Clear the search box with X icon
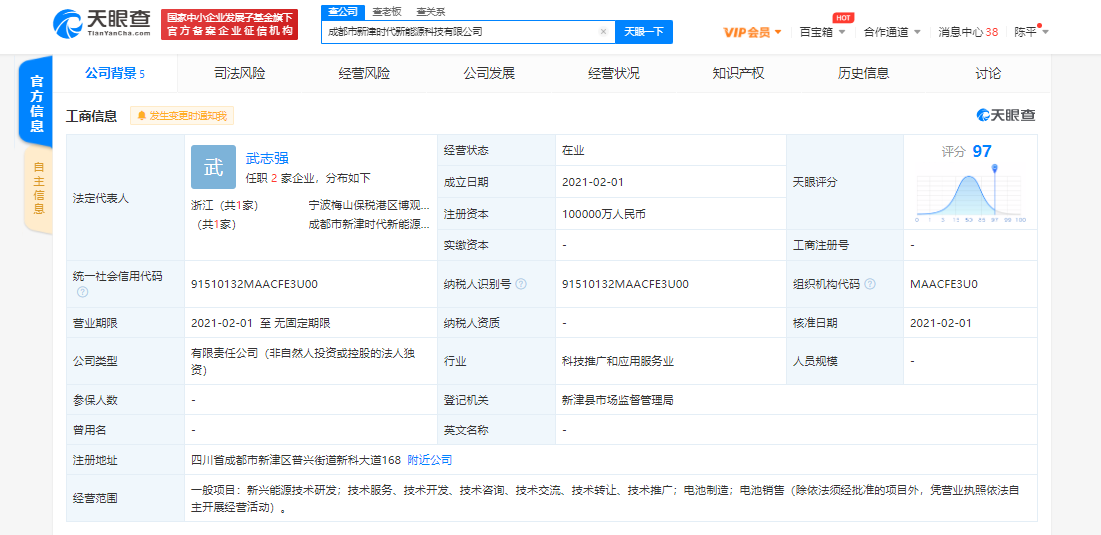 point(603,32)
